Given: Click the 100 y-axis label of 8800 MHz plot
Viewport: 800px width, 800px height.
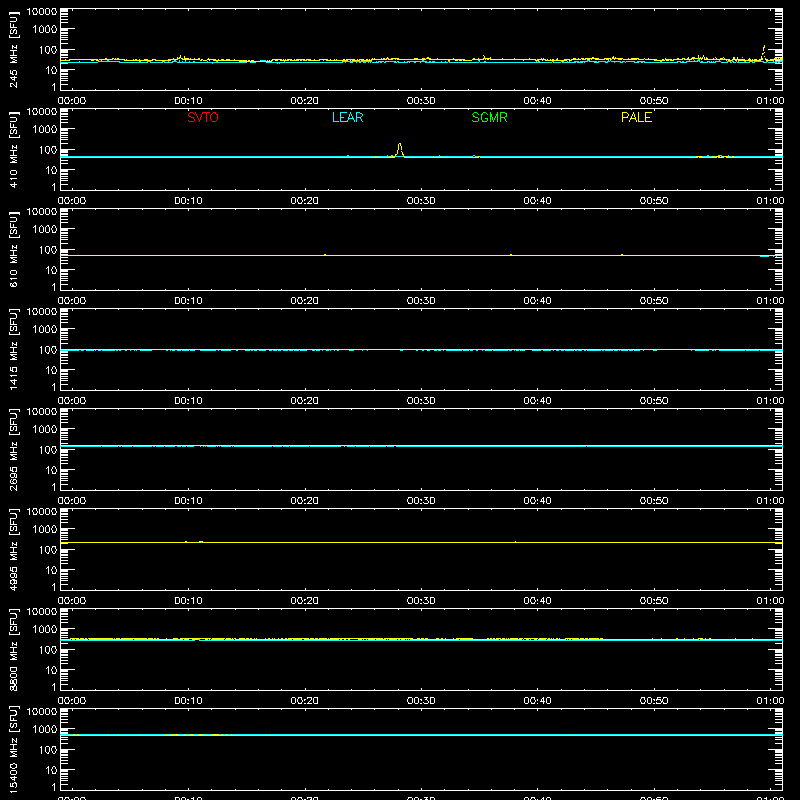Looking at the screenshot, I should pyautogui.click(x=48, y=650).
